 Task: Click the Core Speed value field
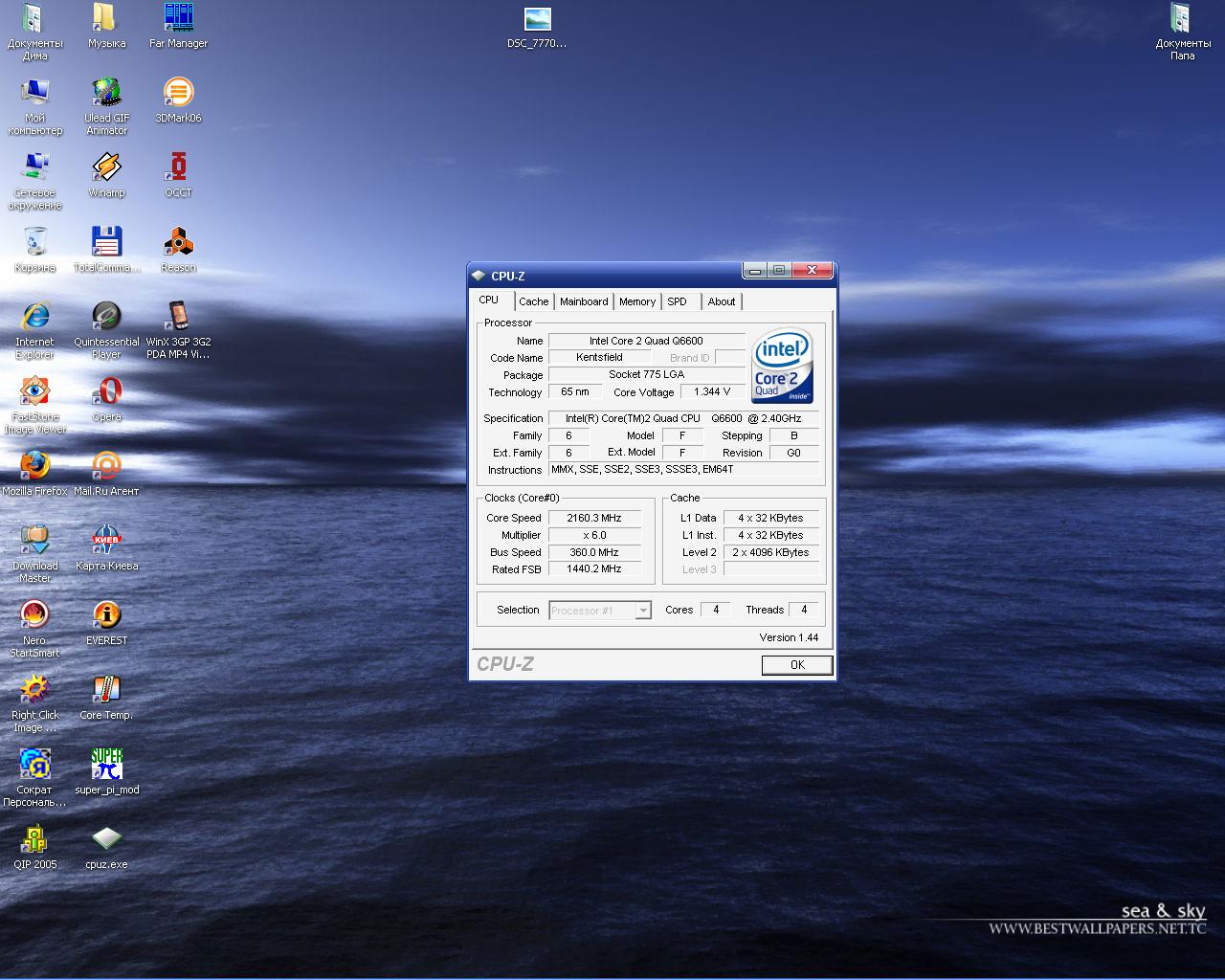[594, 518]
